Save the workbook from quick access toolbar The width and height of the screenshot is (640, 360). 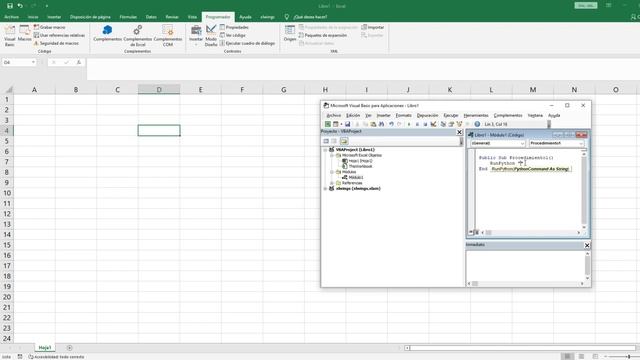[10, 6]
